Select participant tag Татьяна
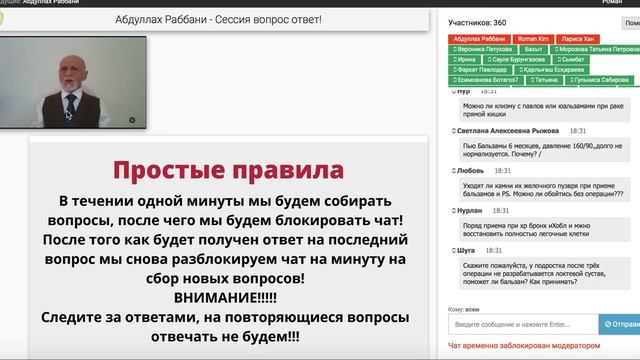The height and width of the screenshot is (360, 640). (544, 80)
